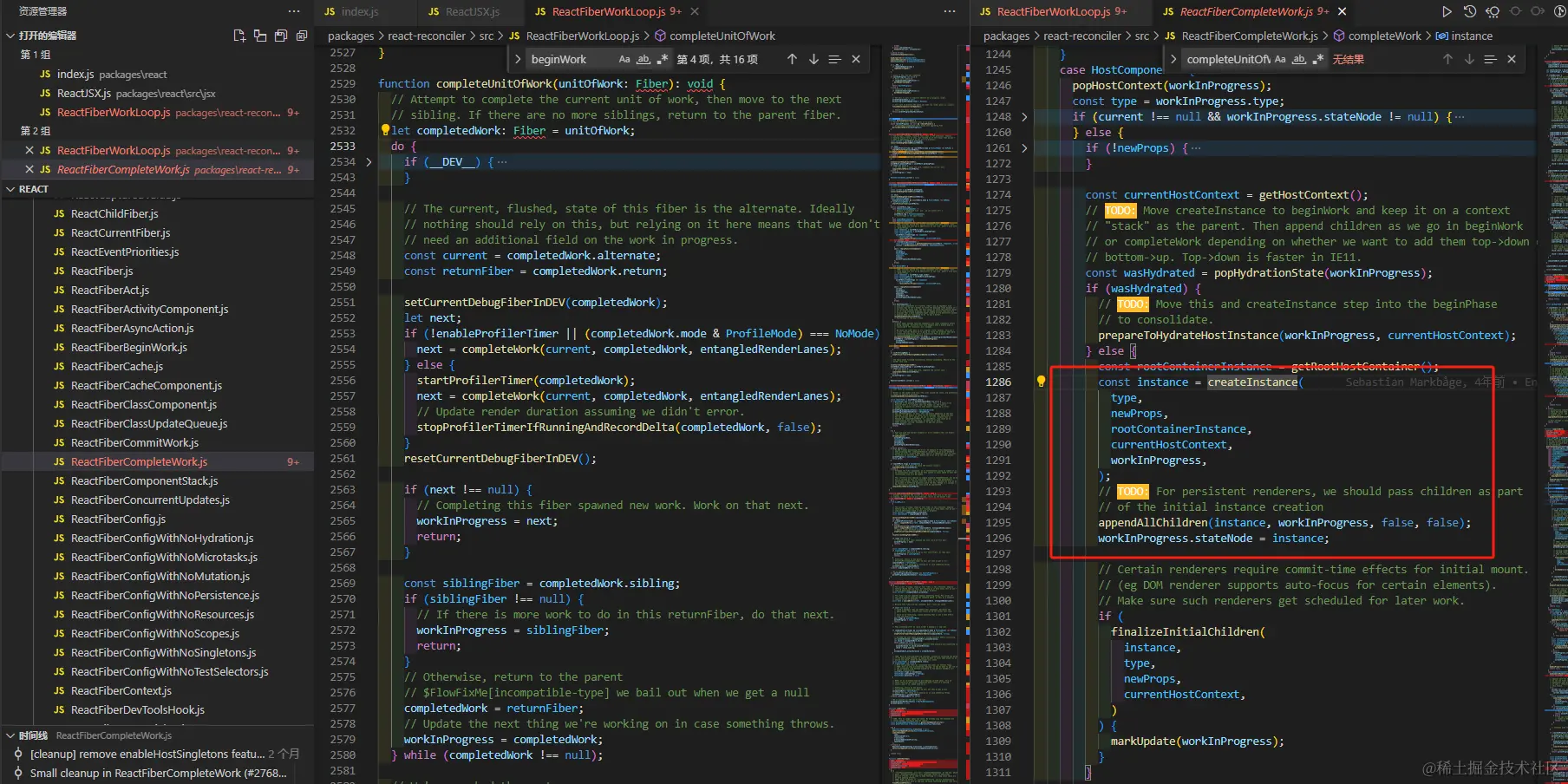The width and height of the screenshot is (1568, 784).
Task: Click lightbulb quick fix icon on line 1286
Action: [x=1041, y=382]
